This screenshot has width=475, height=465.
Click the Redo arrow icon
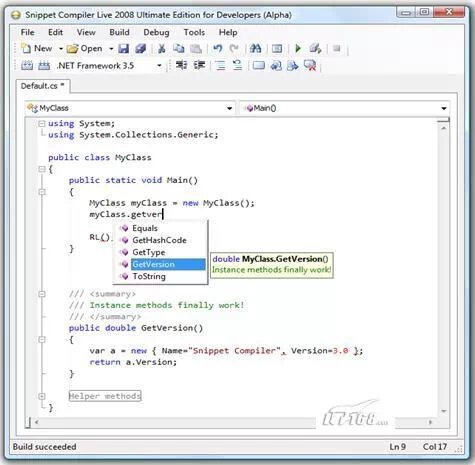point(234,49)
